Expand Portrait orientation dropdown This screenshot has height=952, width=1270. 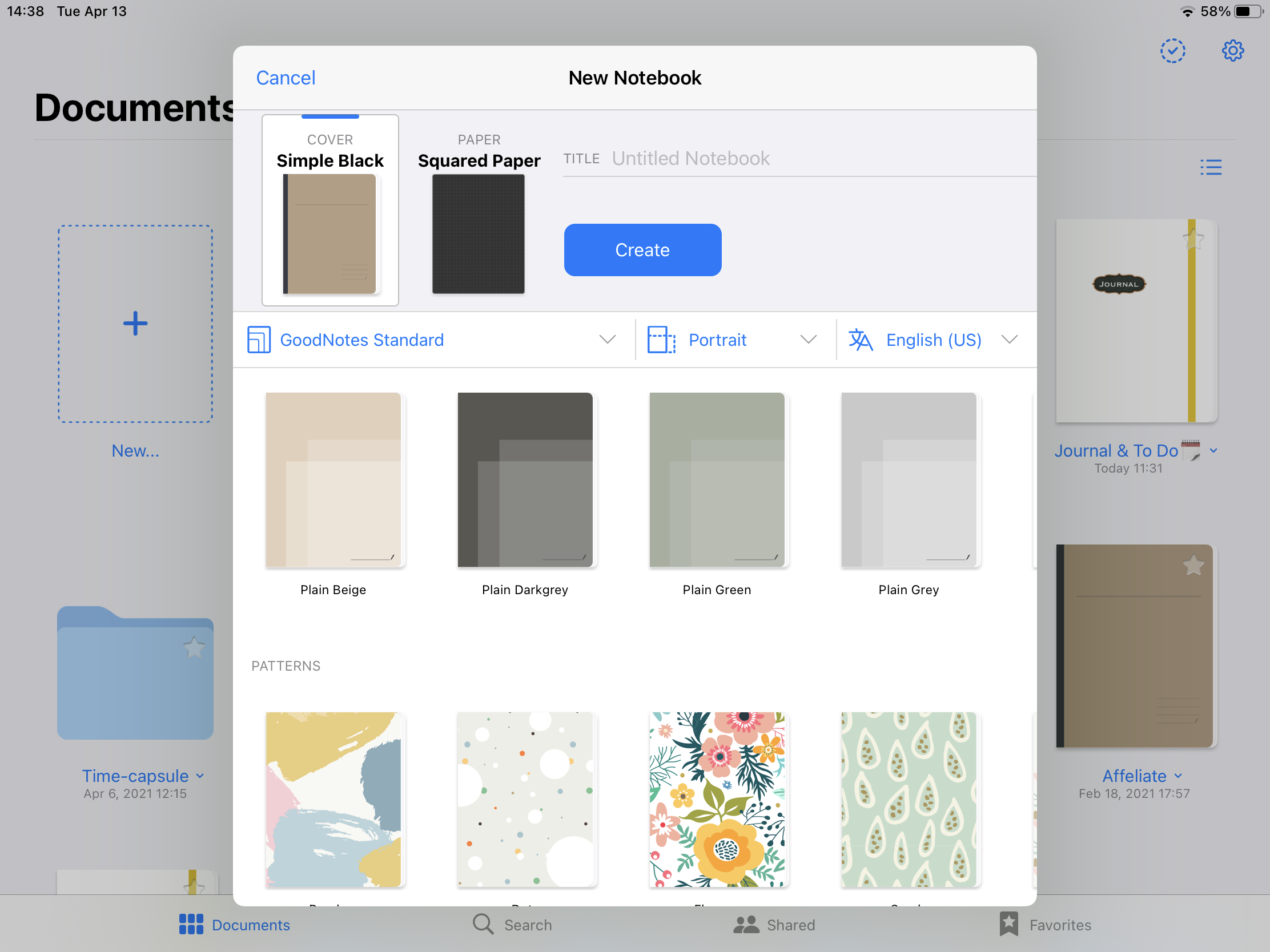pos(808,340)
